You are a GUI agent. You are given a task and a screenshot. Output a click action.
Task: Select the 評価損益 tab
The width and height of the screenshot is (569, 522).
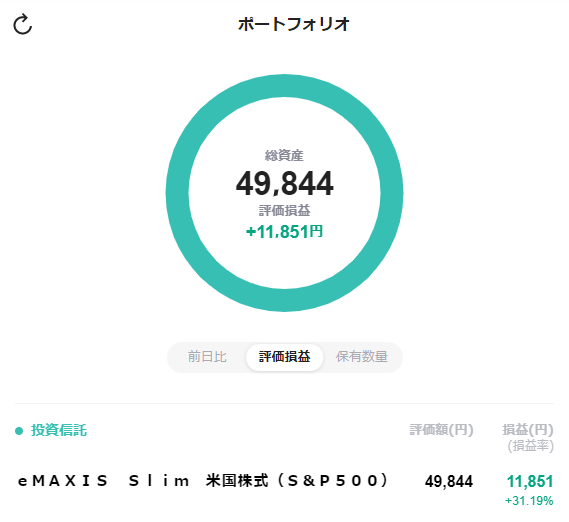click(x=284, y=357)
